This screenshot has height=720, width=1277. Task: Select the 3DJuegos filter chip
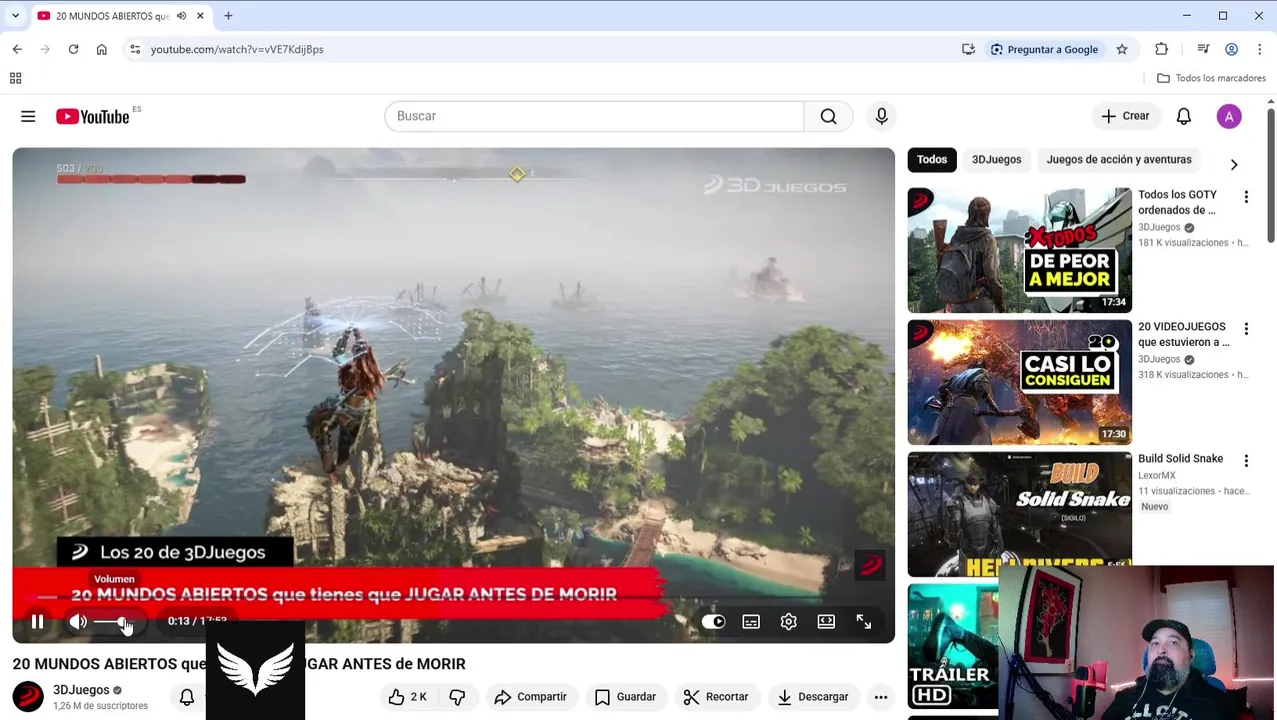997,159
